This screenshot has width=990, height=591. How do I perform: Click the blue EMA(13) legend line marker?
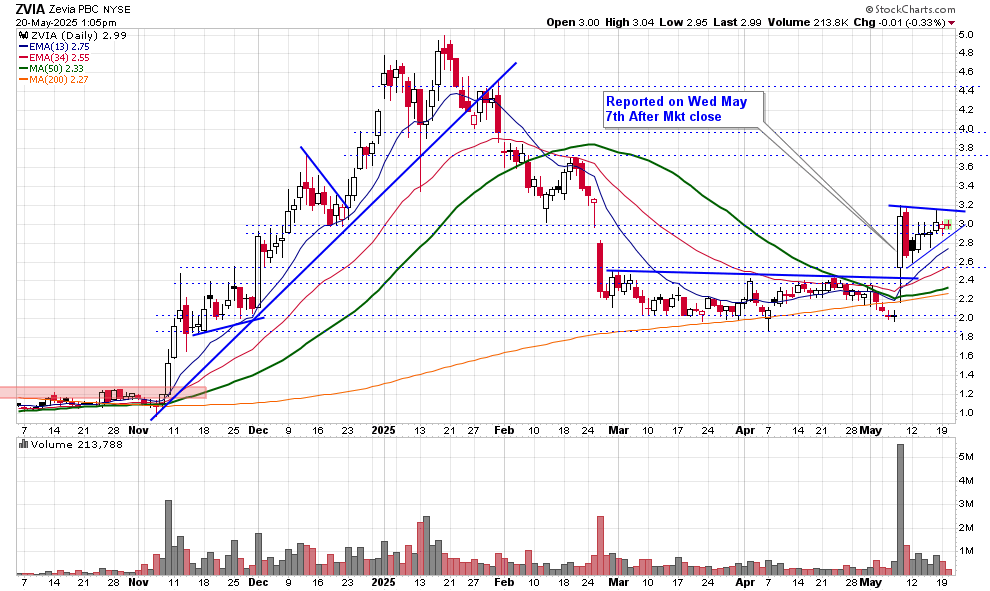(25, 46)
